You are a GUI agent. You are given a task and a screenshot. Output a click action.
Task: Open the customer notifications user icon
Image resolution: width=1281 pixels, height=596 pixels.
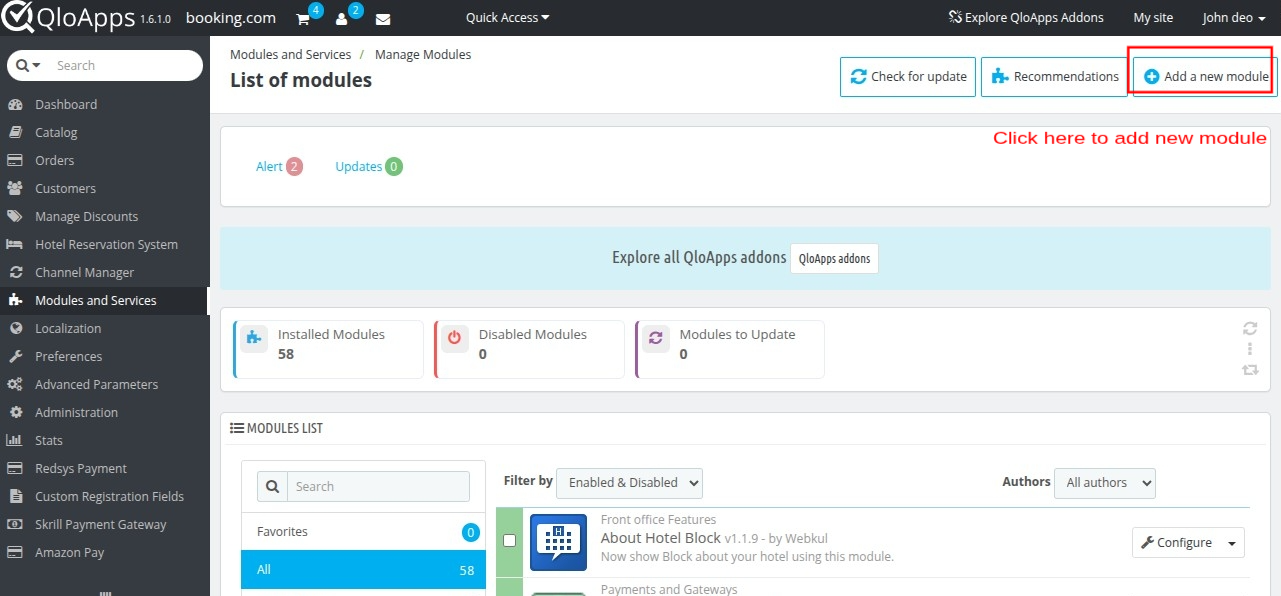tap(342, 19)
